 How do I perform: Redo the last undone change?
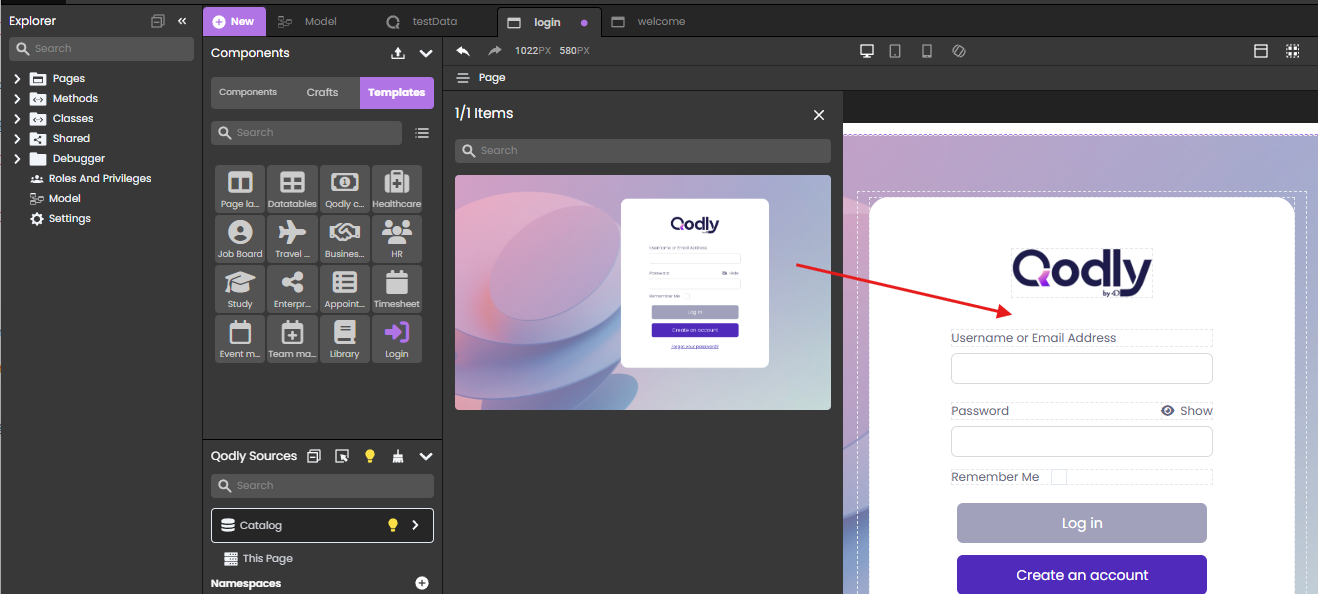click(x=494, y=51)
